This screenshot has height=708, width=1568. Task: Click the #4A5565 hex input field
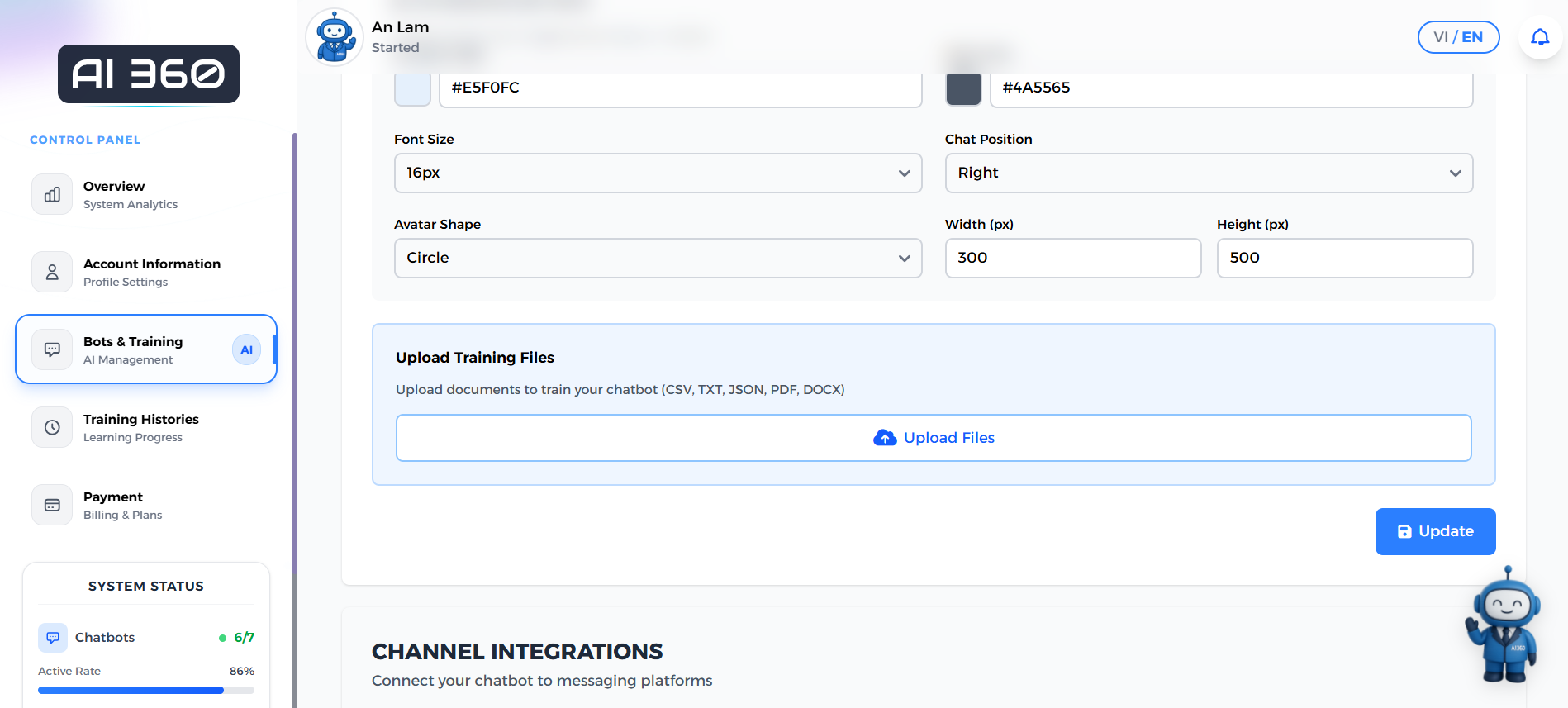pyautogui.click(x=1231, y=88)
